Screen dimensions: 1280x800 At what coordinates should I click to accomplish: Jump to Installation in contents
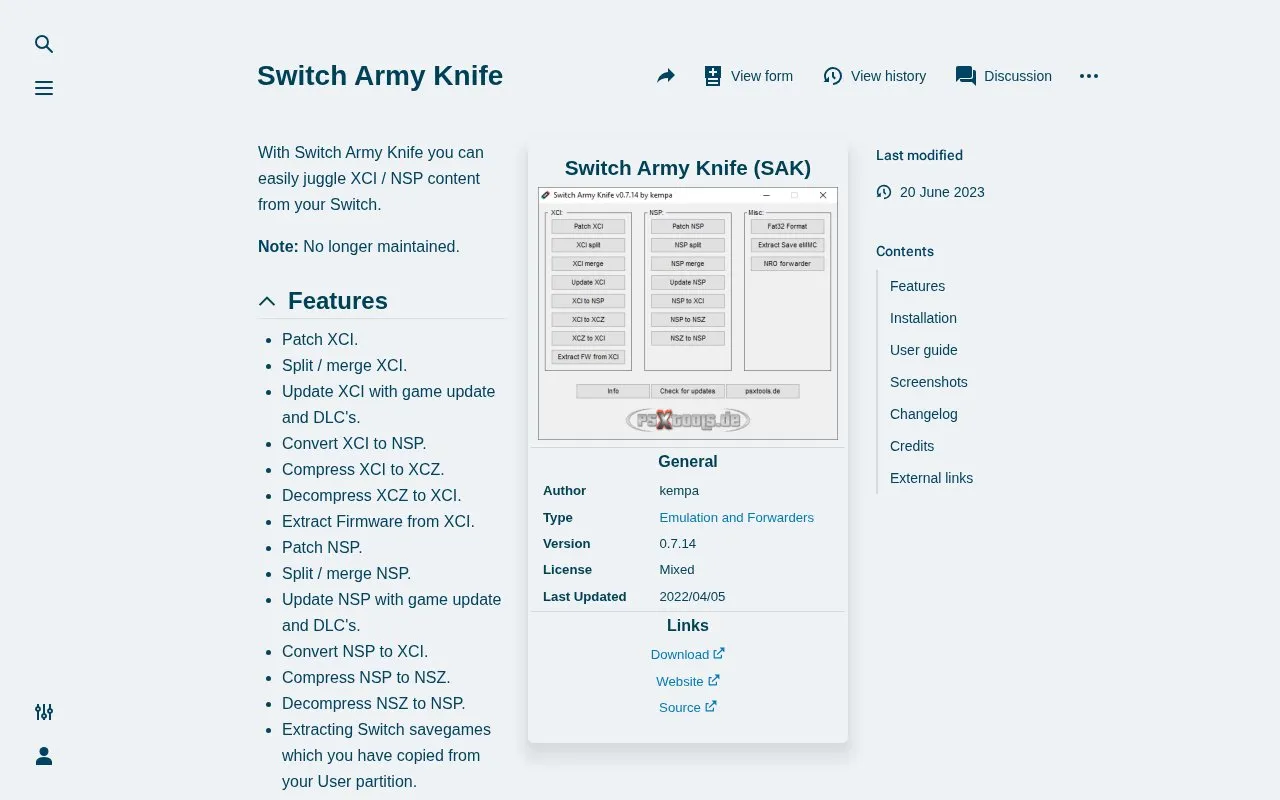923,318
